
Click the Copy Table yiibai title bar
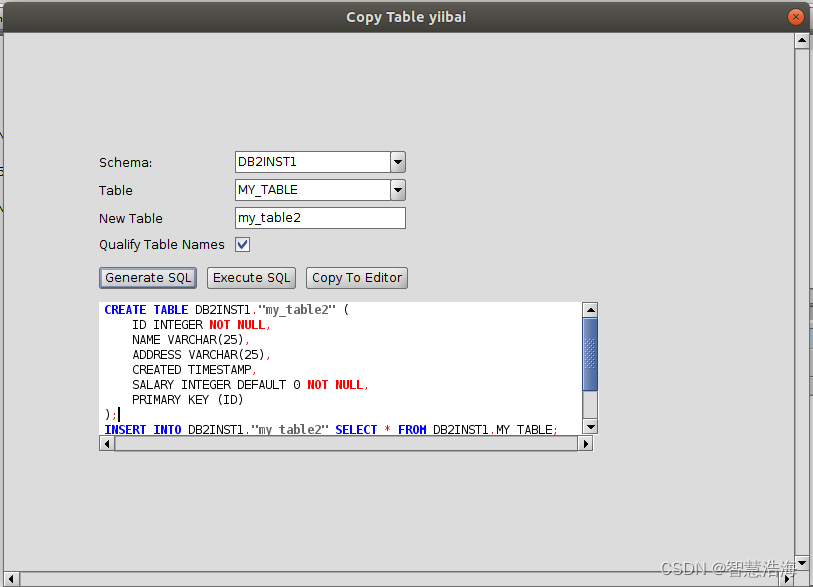pos(406,16)
